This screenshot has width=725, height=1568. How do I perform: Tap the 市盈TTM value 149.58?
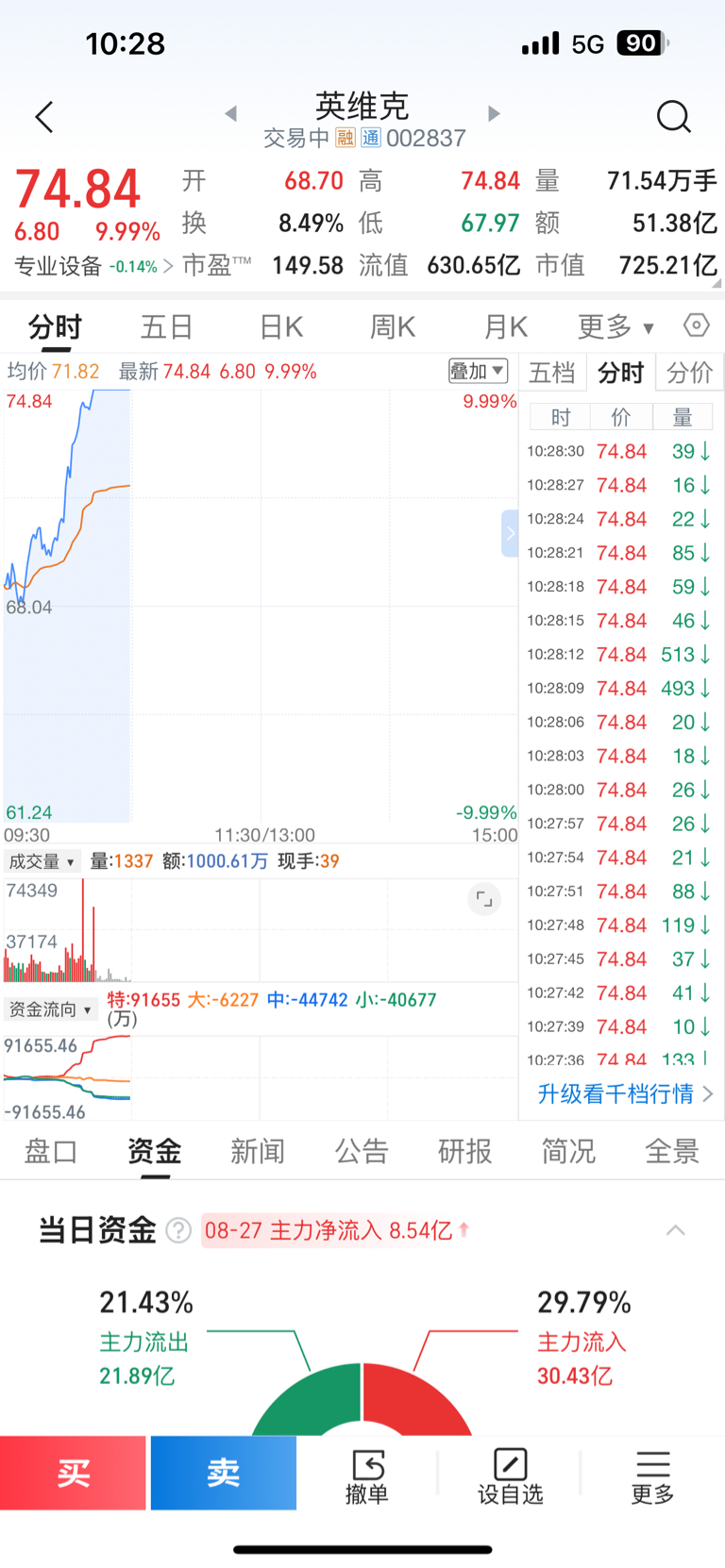pos(308,265)
